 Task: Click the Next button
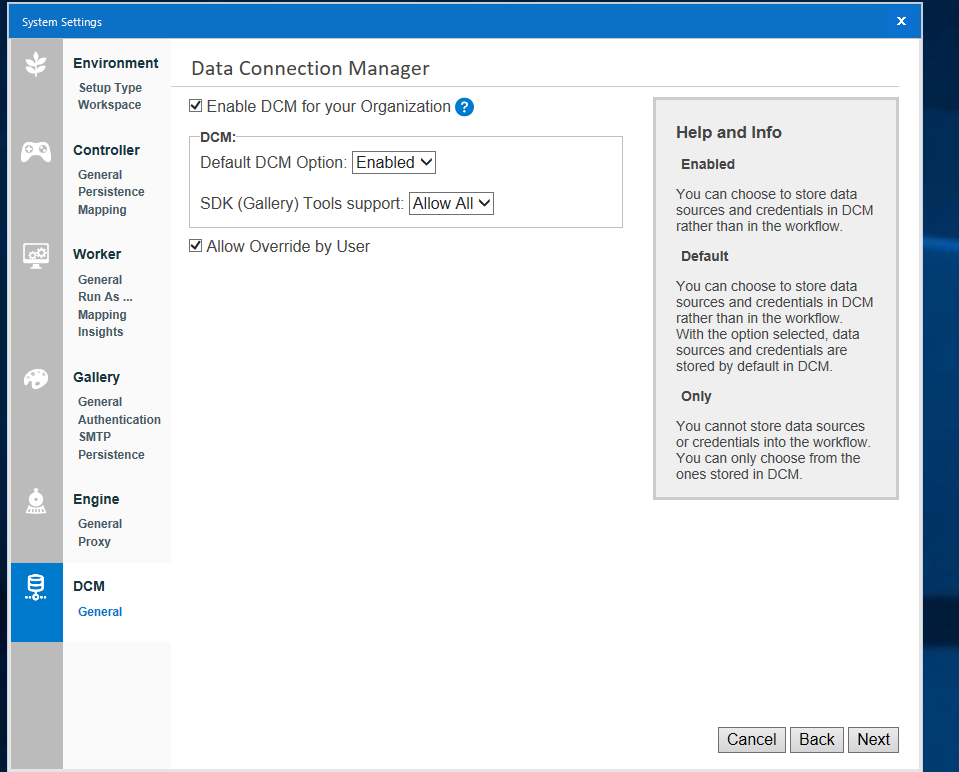pyautogui.click(x=872, y=739)
